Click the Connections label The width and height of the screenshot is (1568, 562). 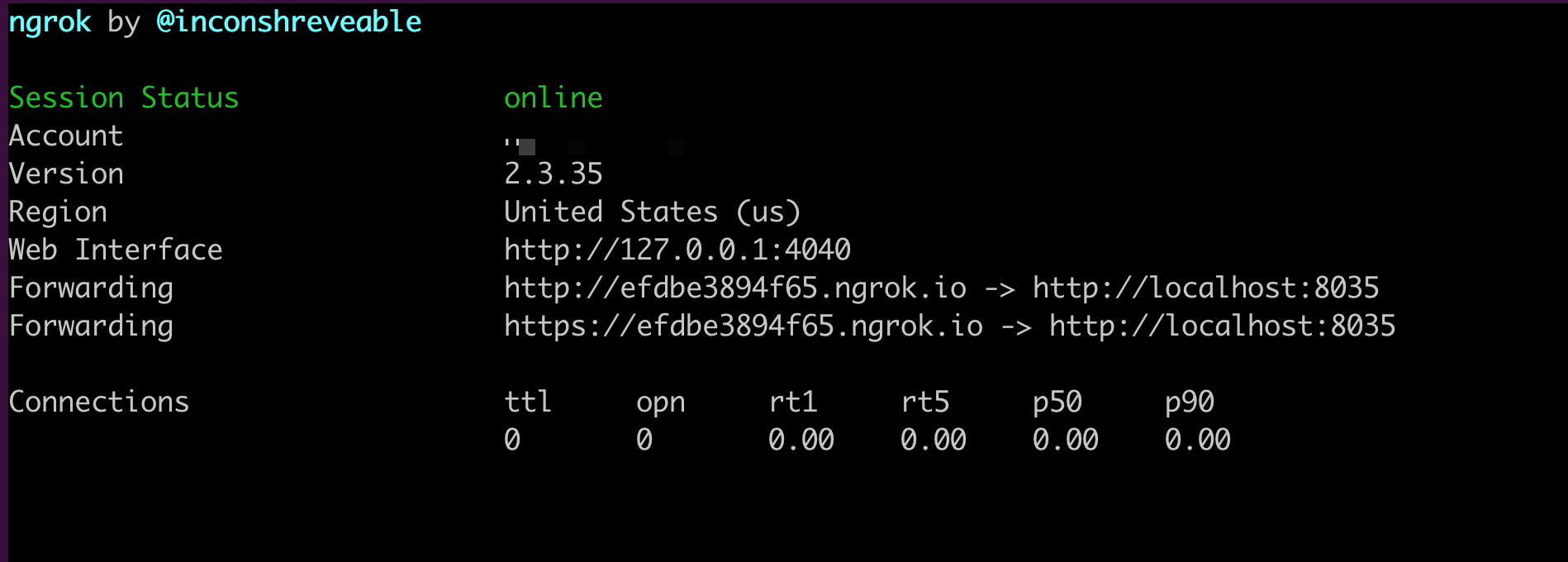click(99, 402)
